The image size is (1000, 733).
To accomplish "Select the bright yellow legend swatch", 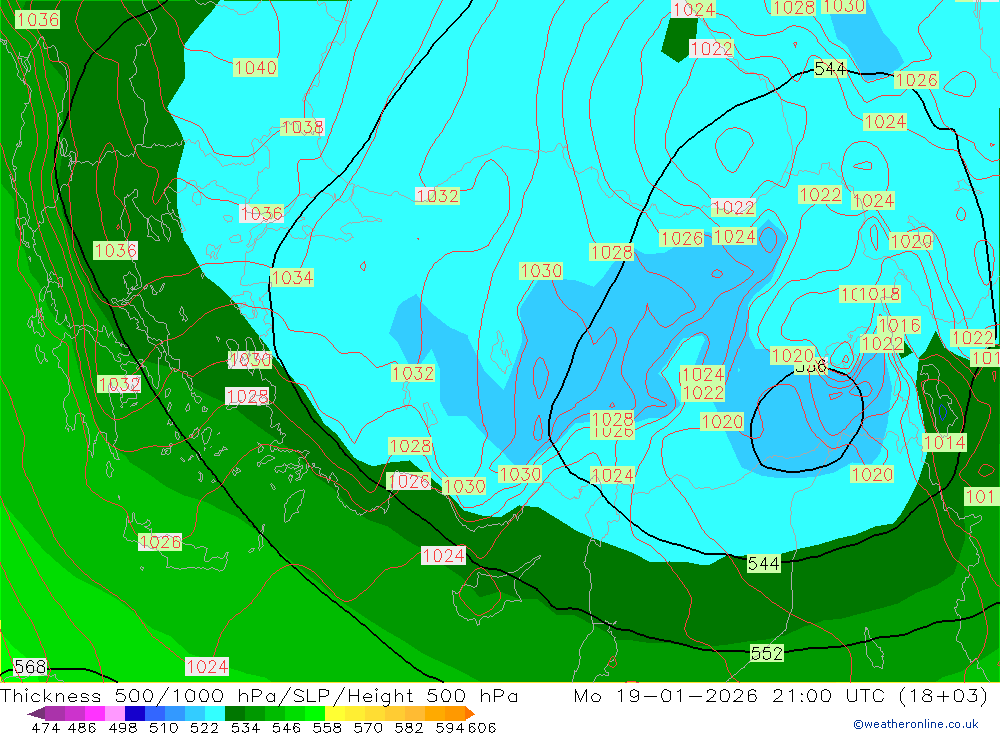I will coord(335,713).
